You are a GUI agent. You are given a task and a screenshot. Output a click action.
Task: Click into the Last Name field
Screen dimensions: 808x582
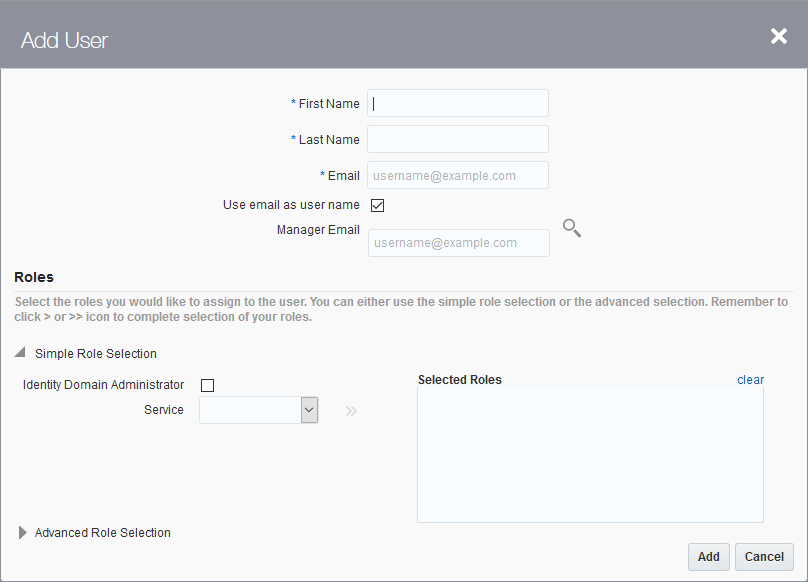coord(458,139)
